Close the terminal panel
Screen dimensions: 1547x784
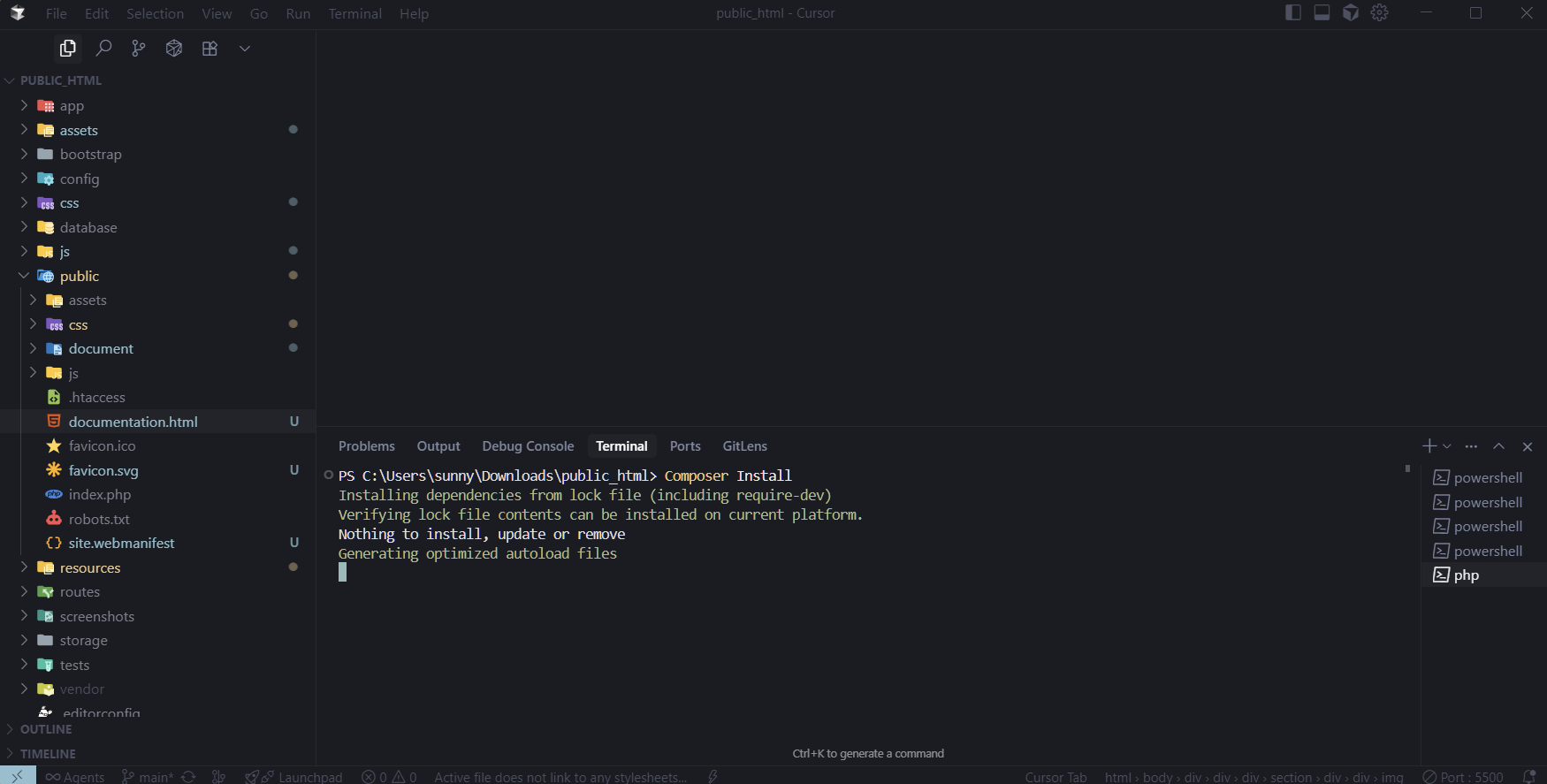(1528, 446)
